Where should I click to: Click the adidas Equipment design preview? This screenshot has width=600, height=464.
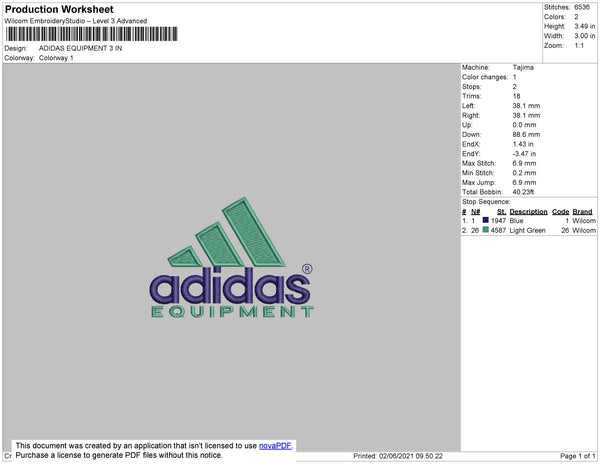point(232,257)
